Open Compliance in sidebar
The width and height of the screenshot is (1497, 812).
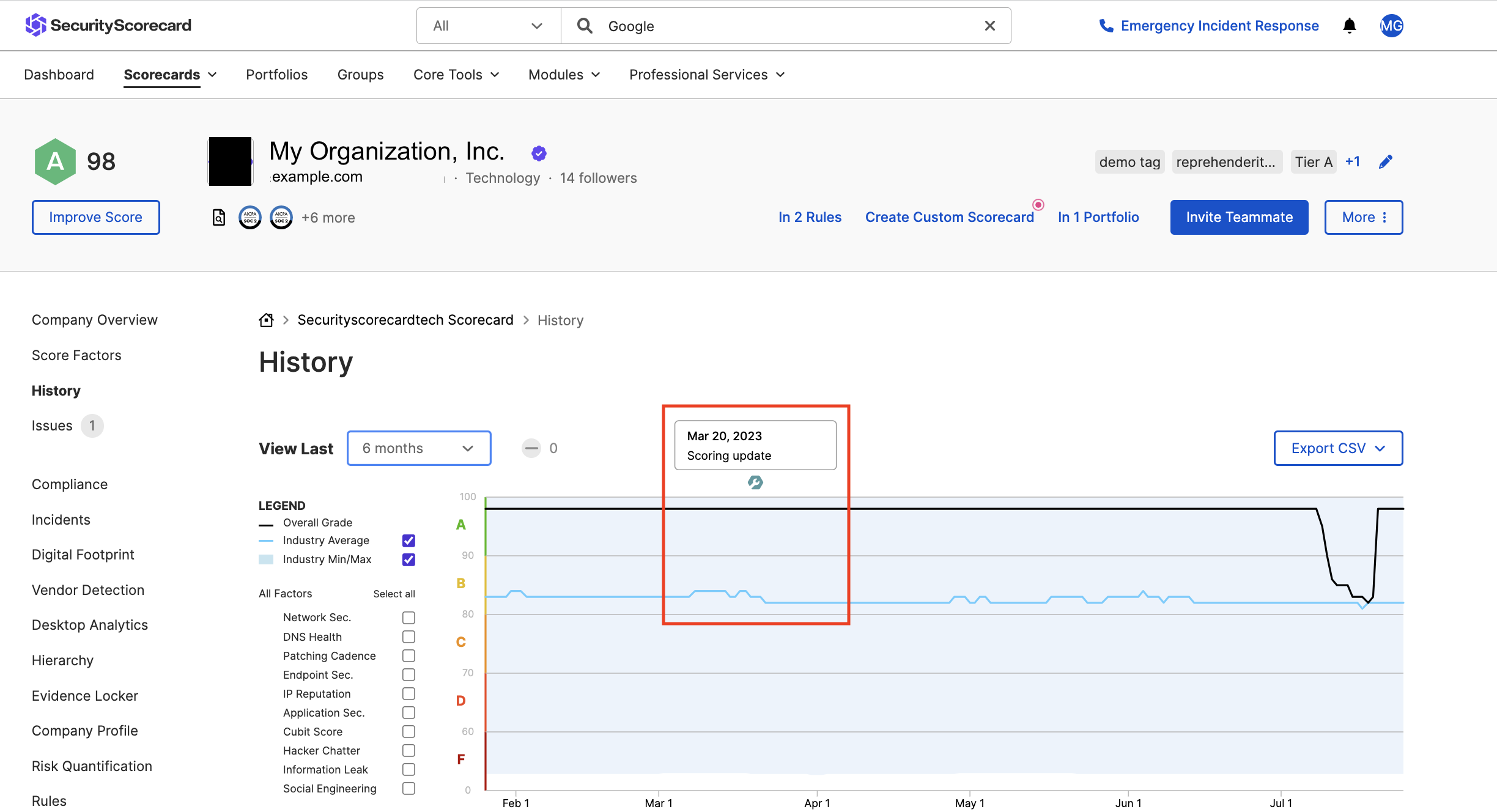coord(70,484)
